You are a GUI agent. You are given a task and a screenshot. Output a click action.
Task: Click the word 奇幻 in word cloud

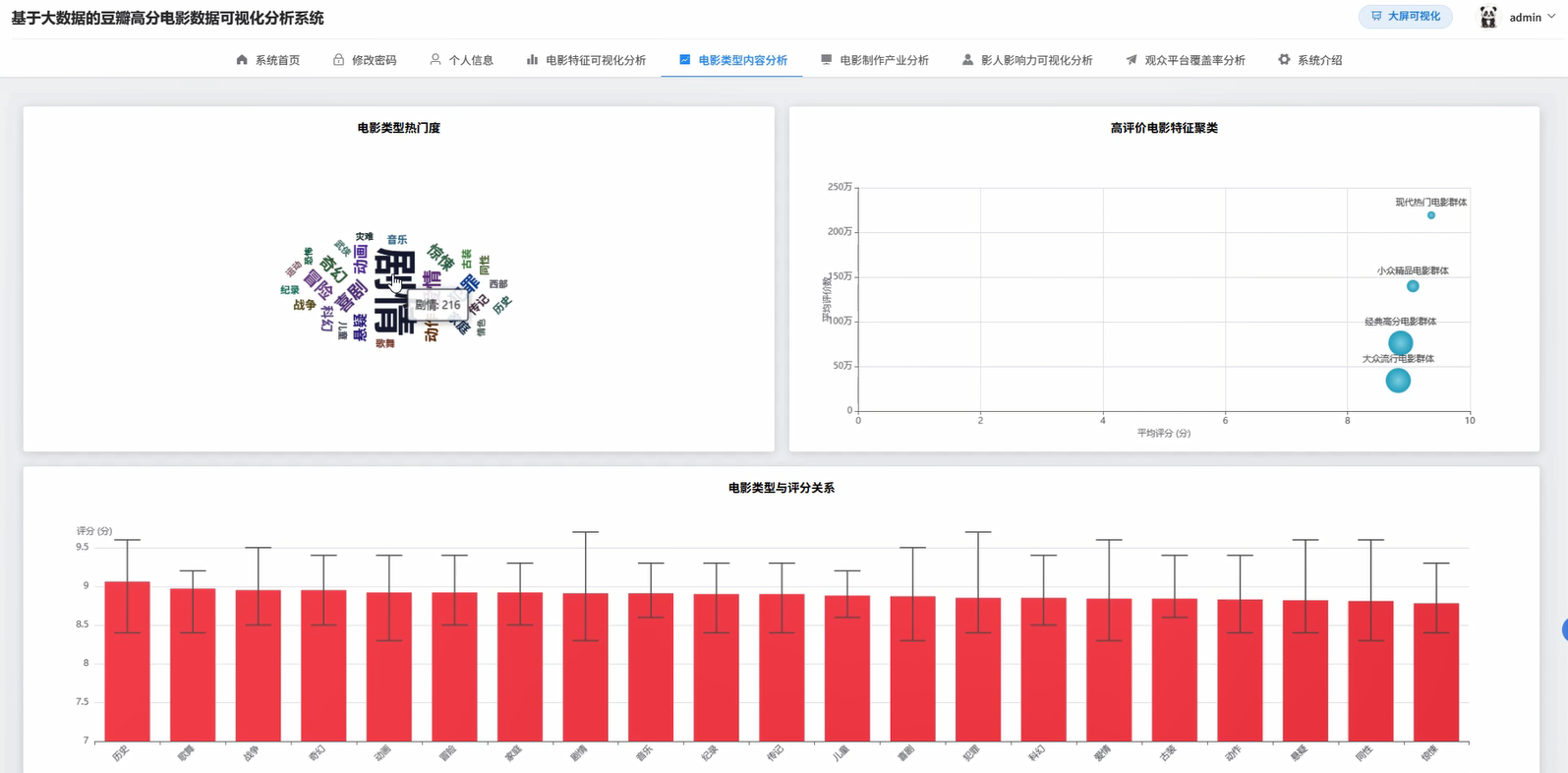(333, 268)
